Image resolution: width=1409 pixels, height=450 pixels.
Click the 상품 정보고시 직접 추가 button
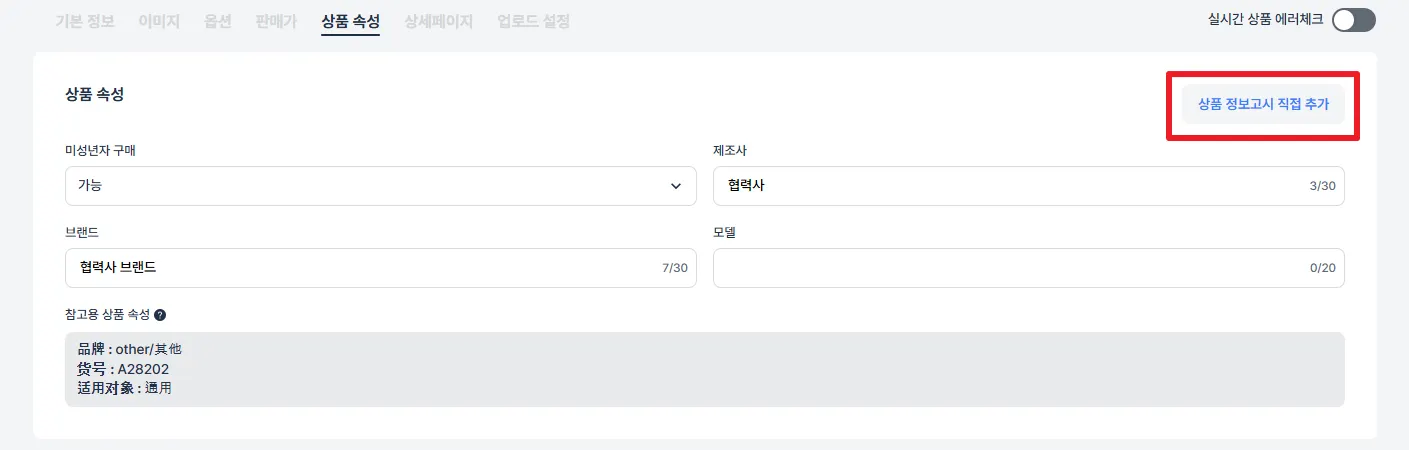click(1262, 104)
